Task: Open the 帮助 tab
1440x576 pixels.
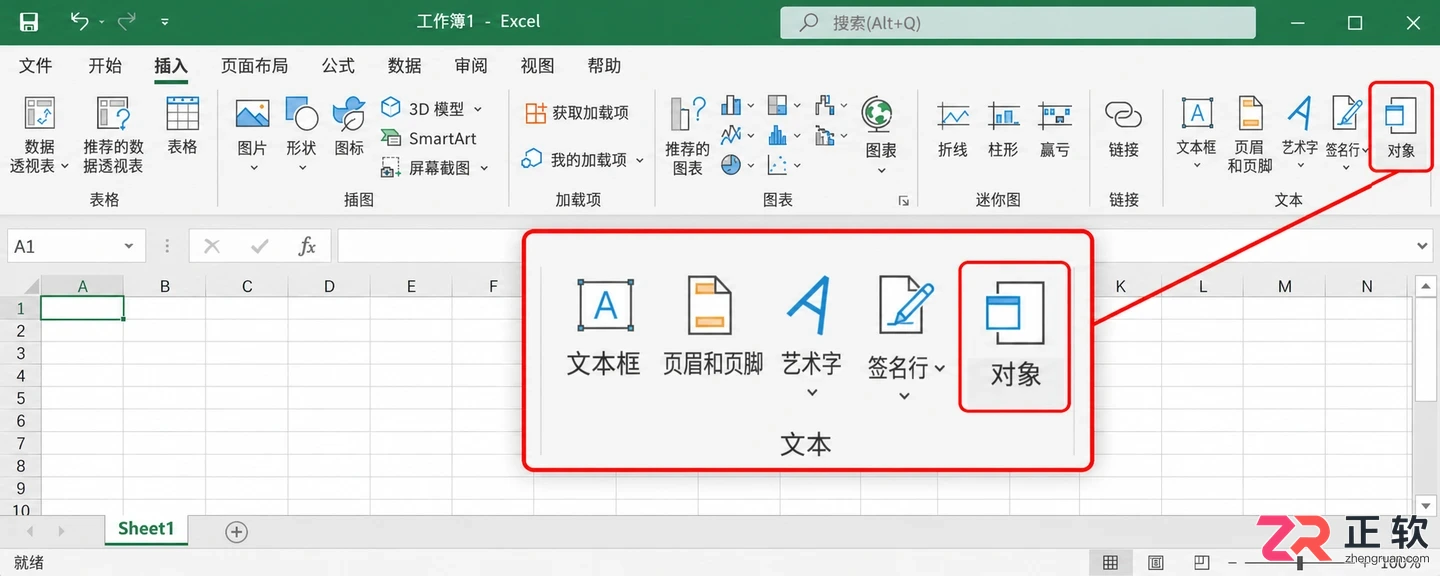Action: (604, 66)
